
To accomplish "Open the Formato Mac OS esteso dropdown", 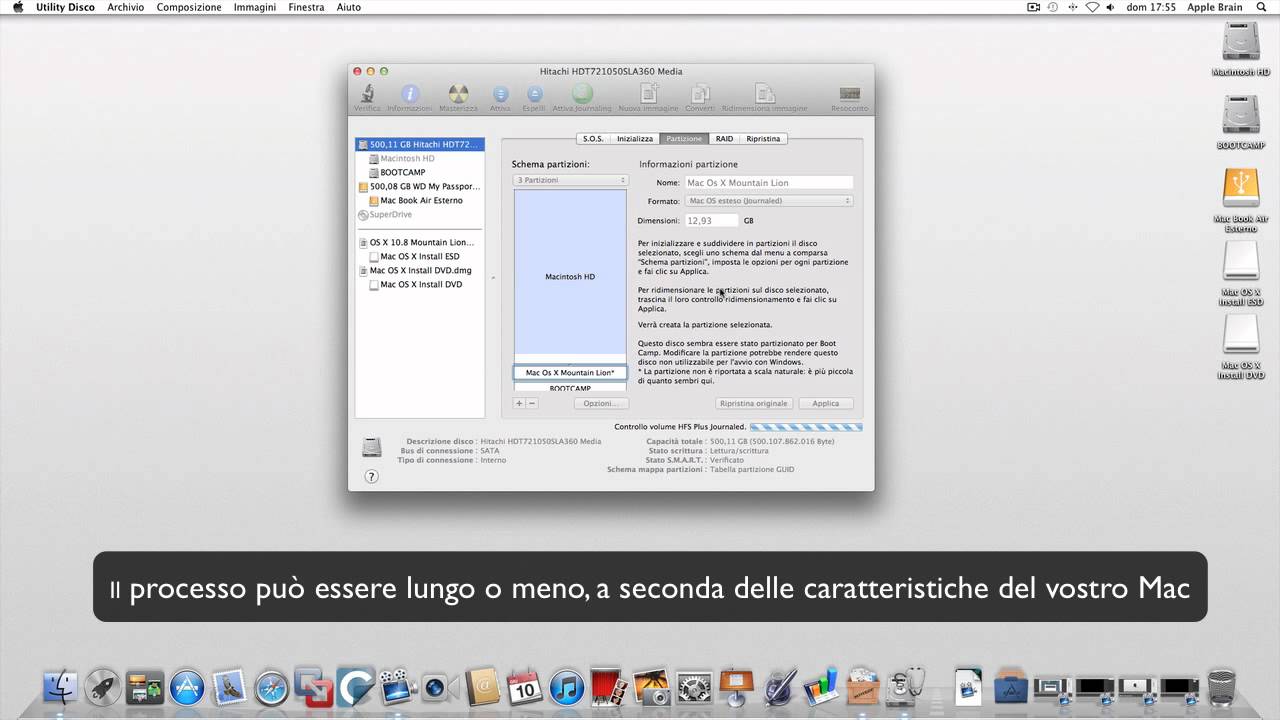I will click(x=769, y=200).
